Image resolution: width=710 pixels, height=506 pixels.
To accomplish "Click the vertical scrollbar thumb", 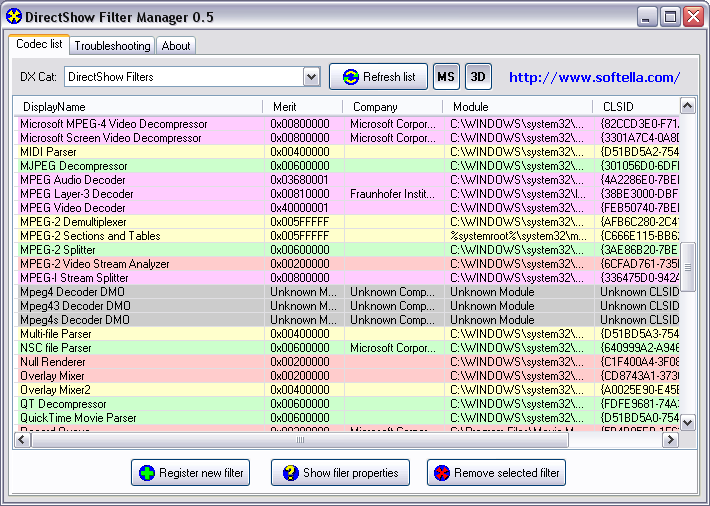I will tap(687, 267).
